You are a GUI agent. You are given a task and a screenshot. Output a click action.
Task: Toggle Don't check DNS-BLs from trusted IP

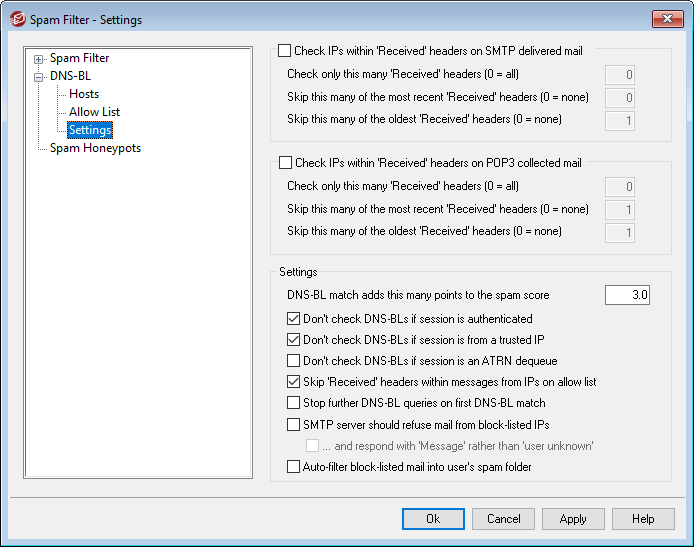(x=293, y=340)
